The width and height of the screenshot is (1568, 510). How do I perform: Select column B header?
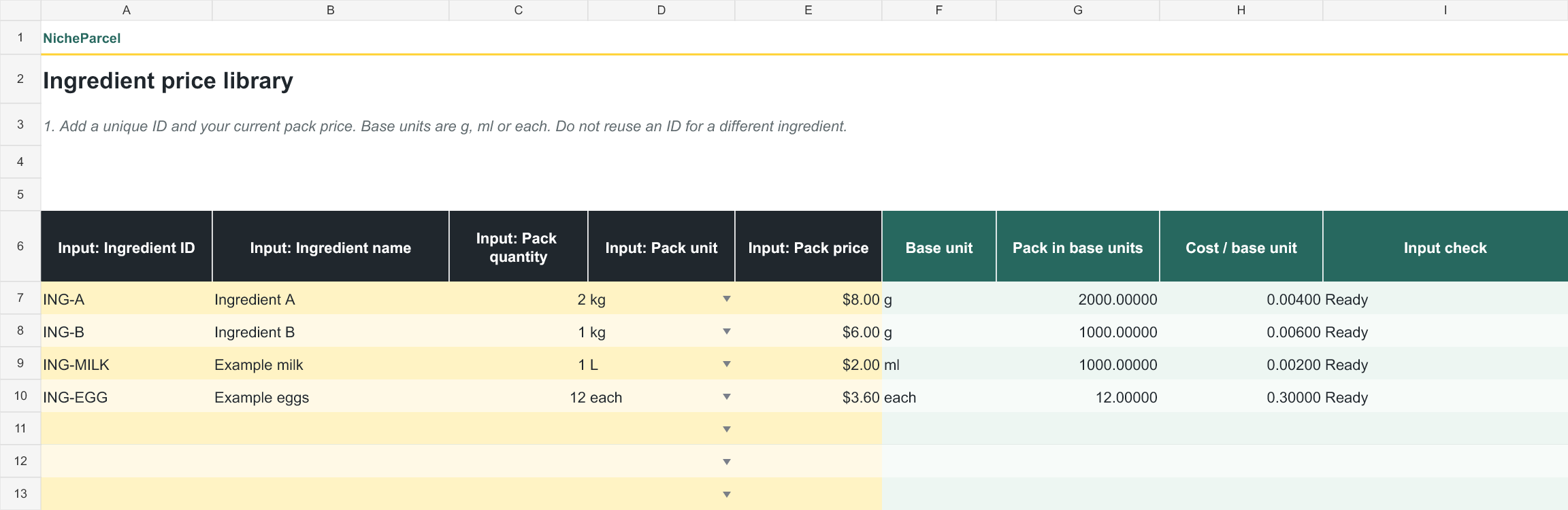(x=331, y=10)
